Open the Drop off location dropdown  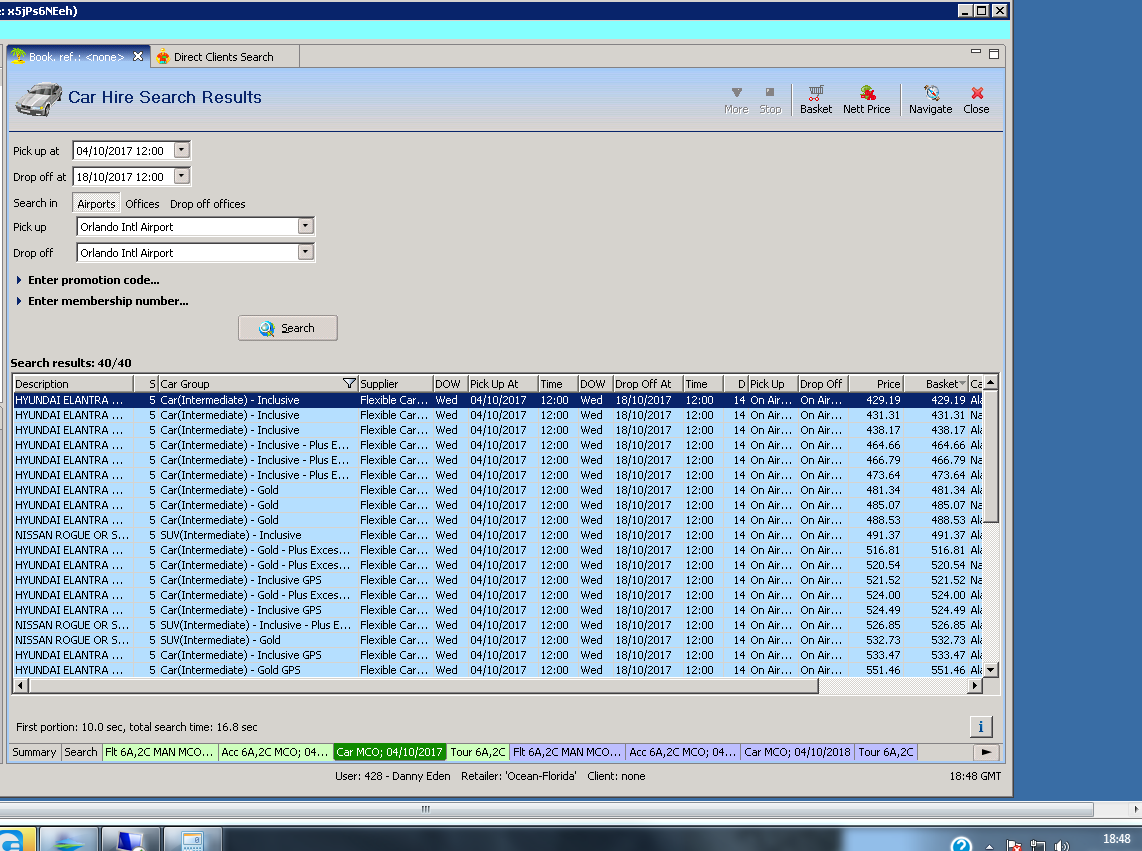click(306, 253)
